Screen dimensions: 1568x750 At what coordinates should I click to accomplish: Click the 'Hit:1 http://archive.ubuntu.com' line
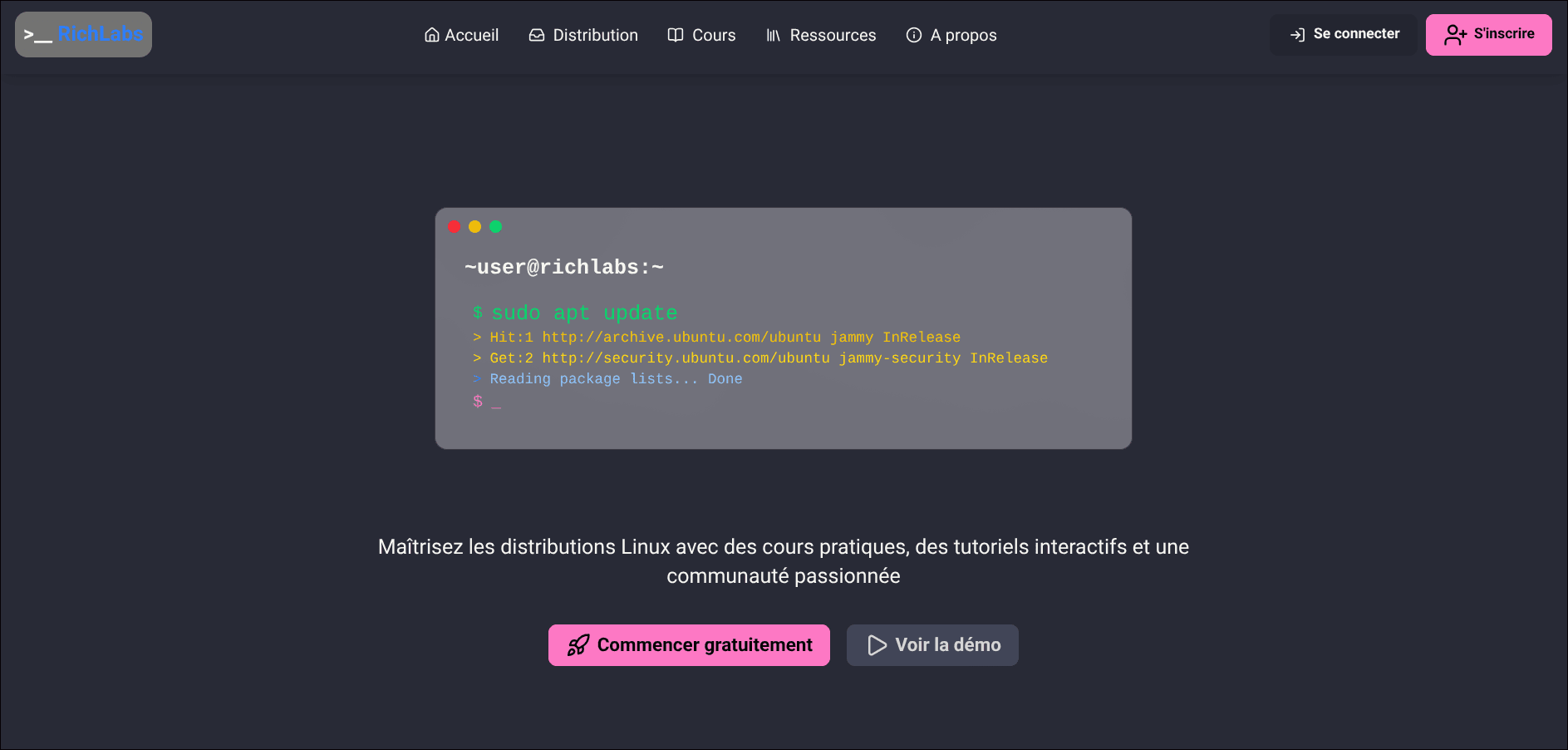pos(716,338)
